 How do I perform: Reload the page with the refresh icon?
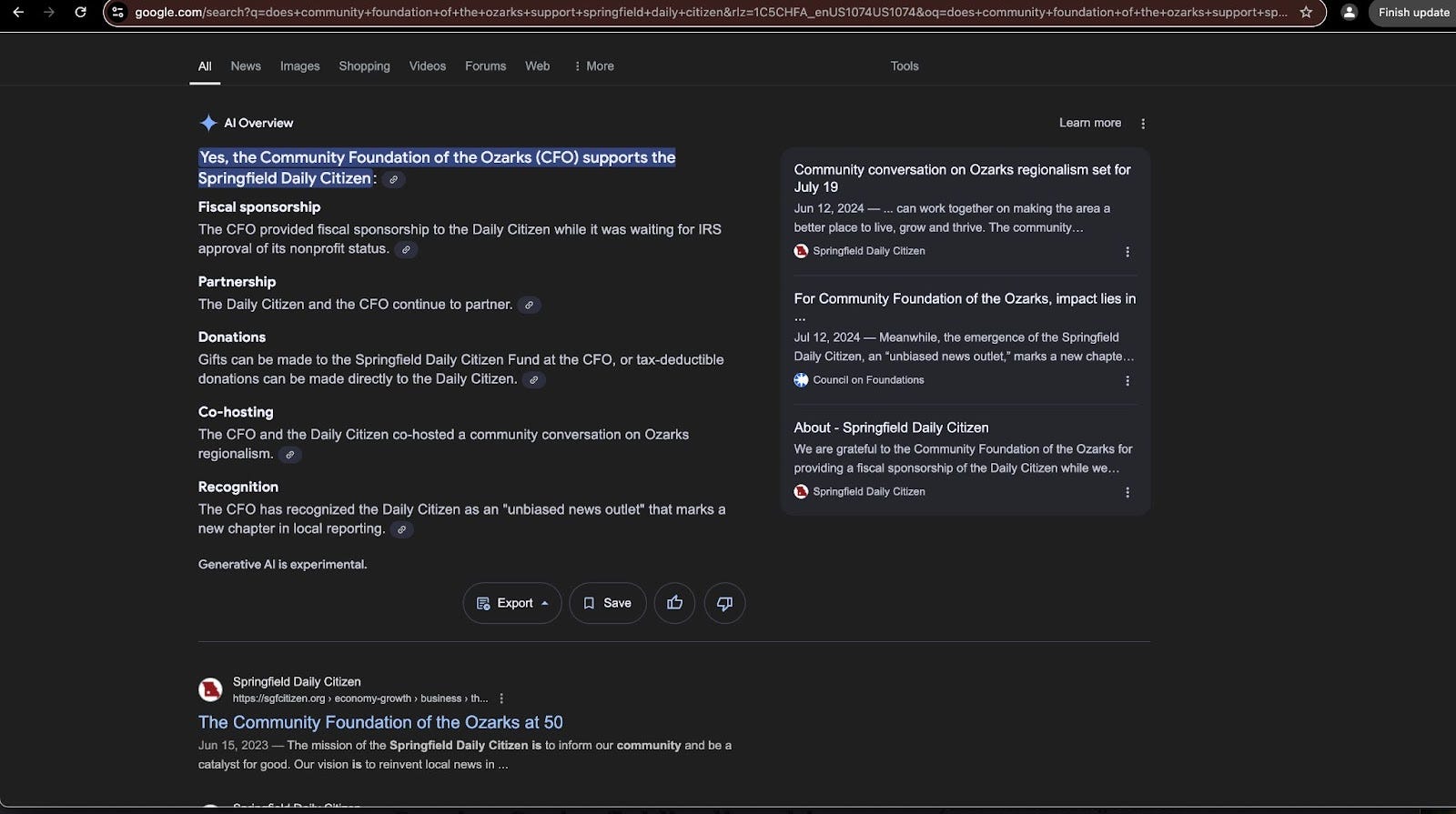pyautogui.click(x=80, y=13)
